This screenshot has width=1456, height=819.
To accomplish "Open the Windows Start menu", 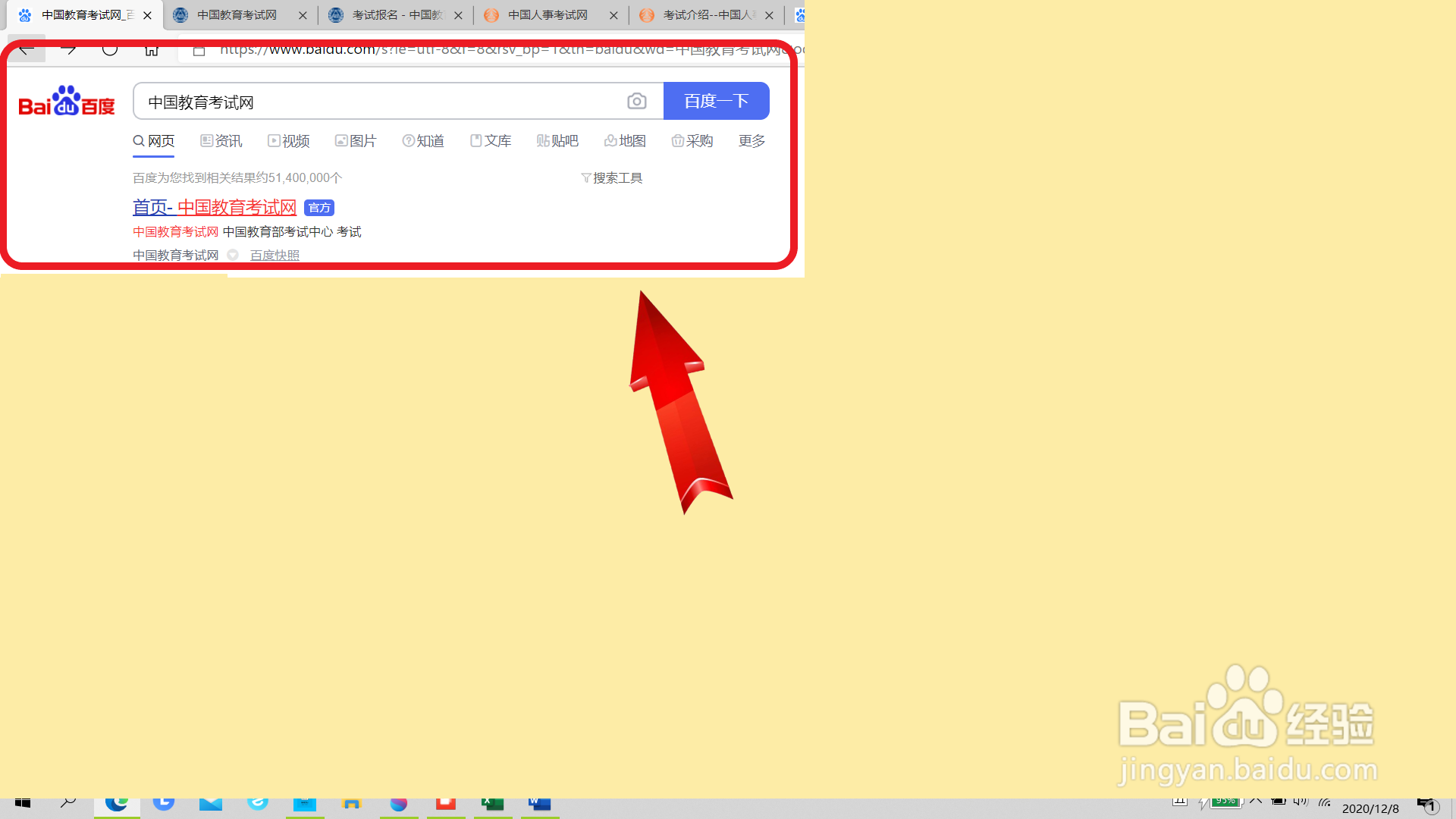I will (23, 803).
